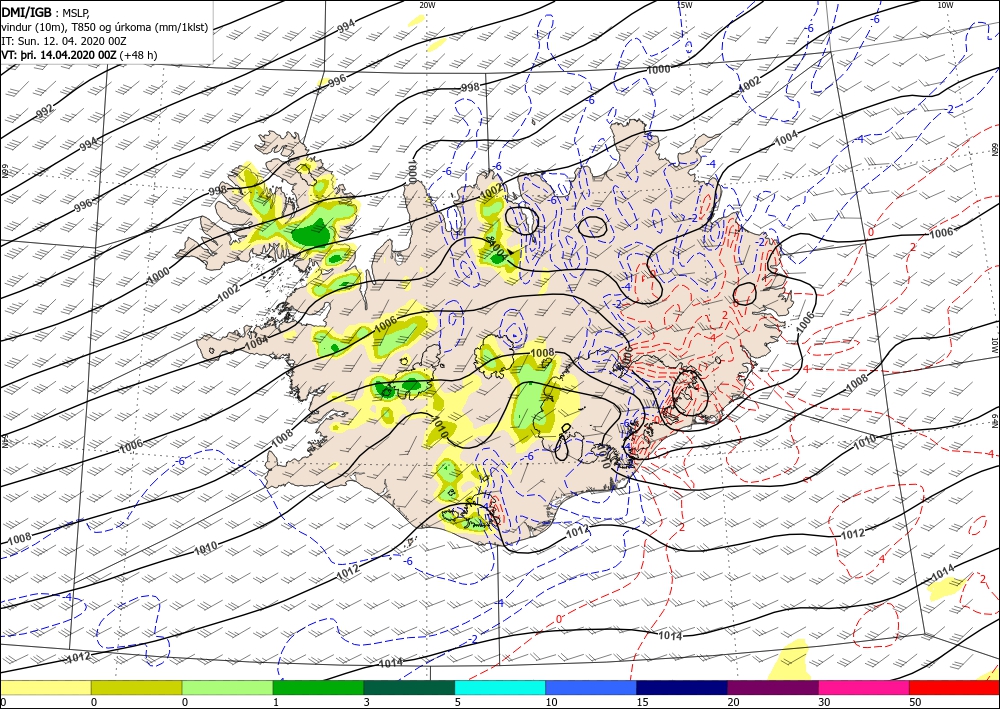Pick the dark teal-green legend swatch
Viewport: 1000px width, 709px height.
click(x=409, y=687)
